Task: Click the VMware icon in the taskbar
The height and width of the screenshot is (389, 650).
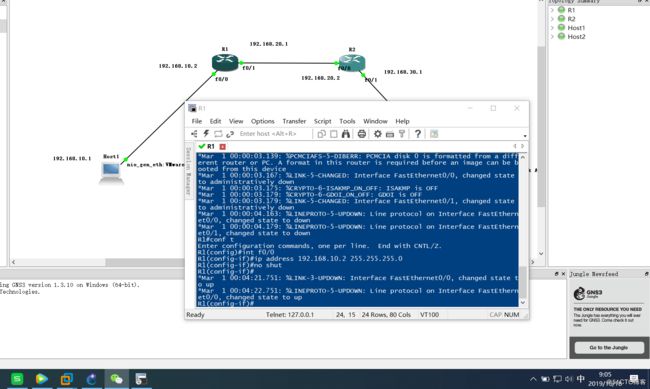Action: 66,379
